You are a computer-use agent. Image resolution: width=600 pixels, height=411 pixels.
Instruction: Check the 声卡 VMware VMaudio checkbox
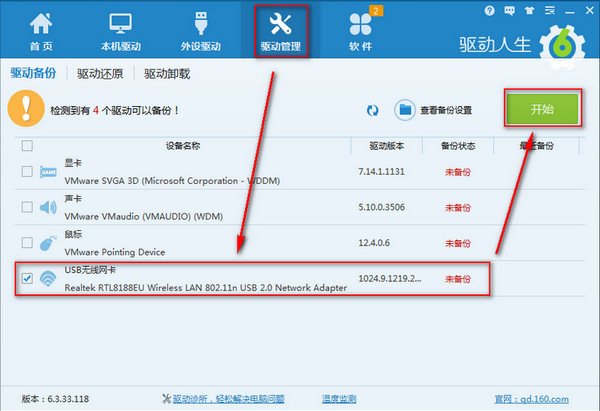(x=27, y=207)
